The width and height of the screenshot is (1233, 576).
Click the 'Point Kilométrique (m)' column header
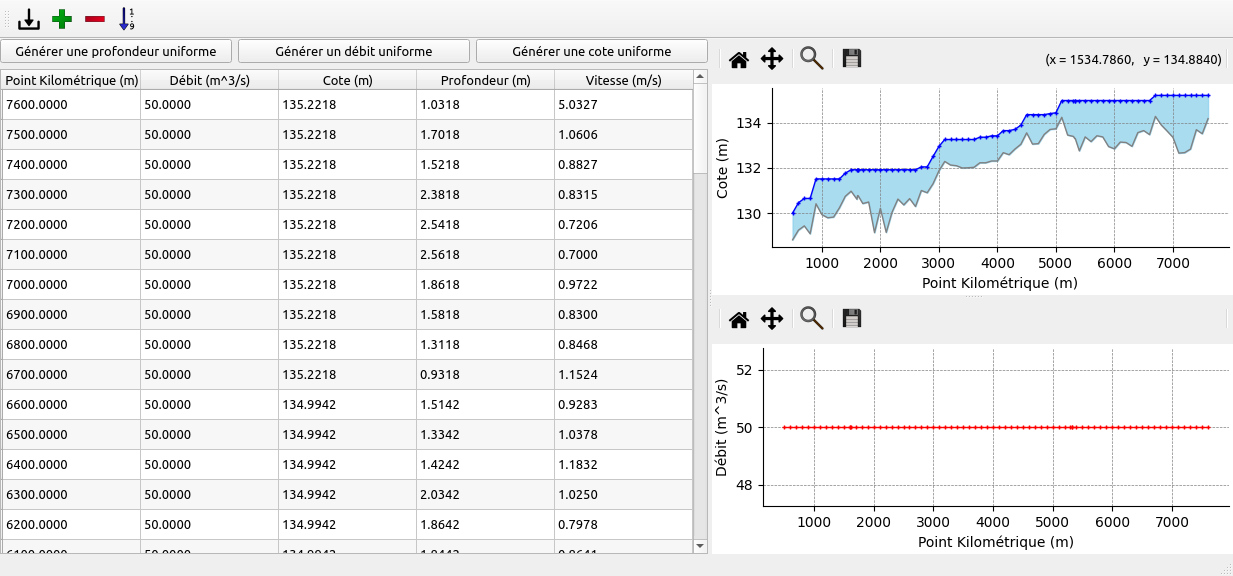(71, 81)
